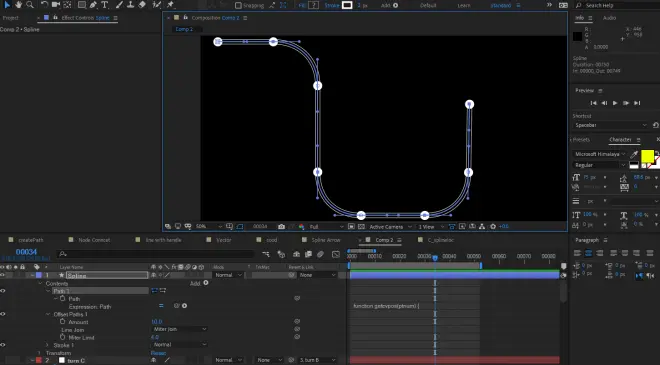Screen dimensions: 660x365
Task: Select the Pen tool
Action: coord(93,5)
